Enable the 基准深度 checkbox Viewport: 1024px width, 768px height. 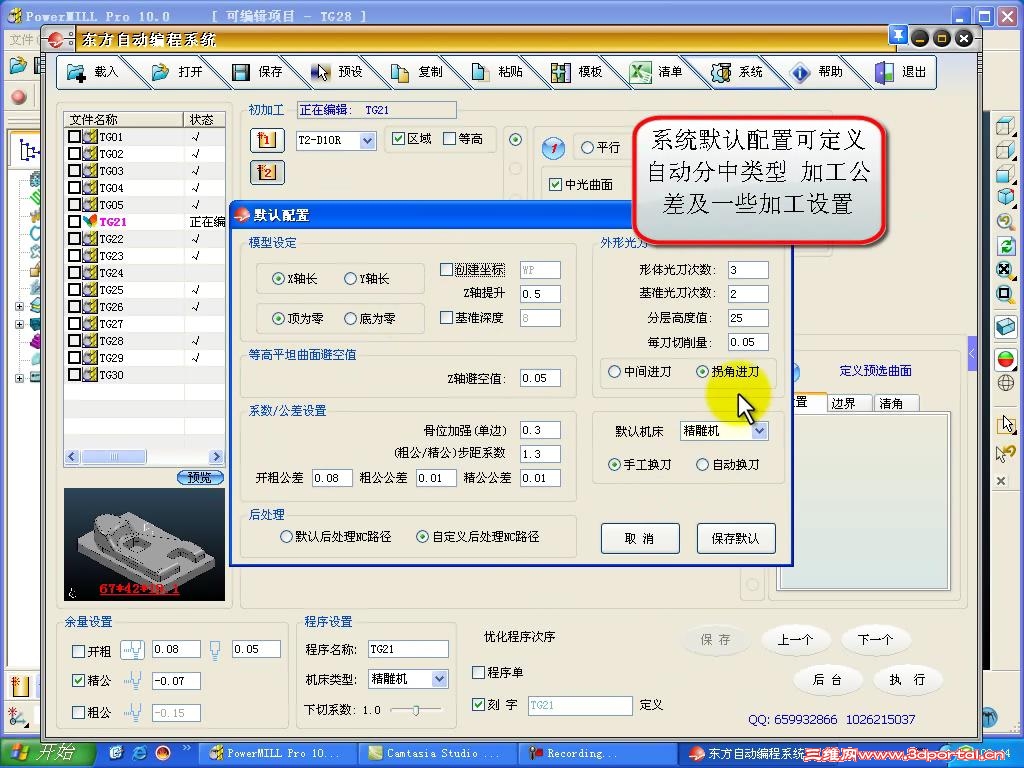tap(446, 317)
